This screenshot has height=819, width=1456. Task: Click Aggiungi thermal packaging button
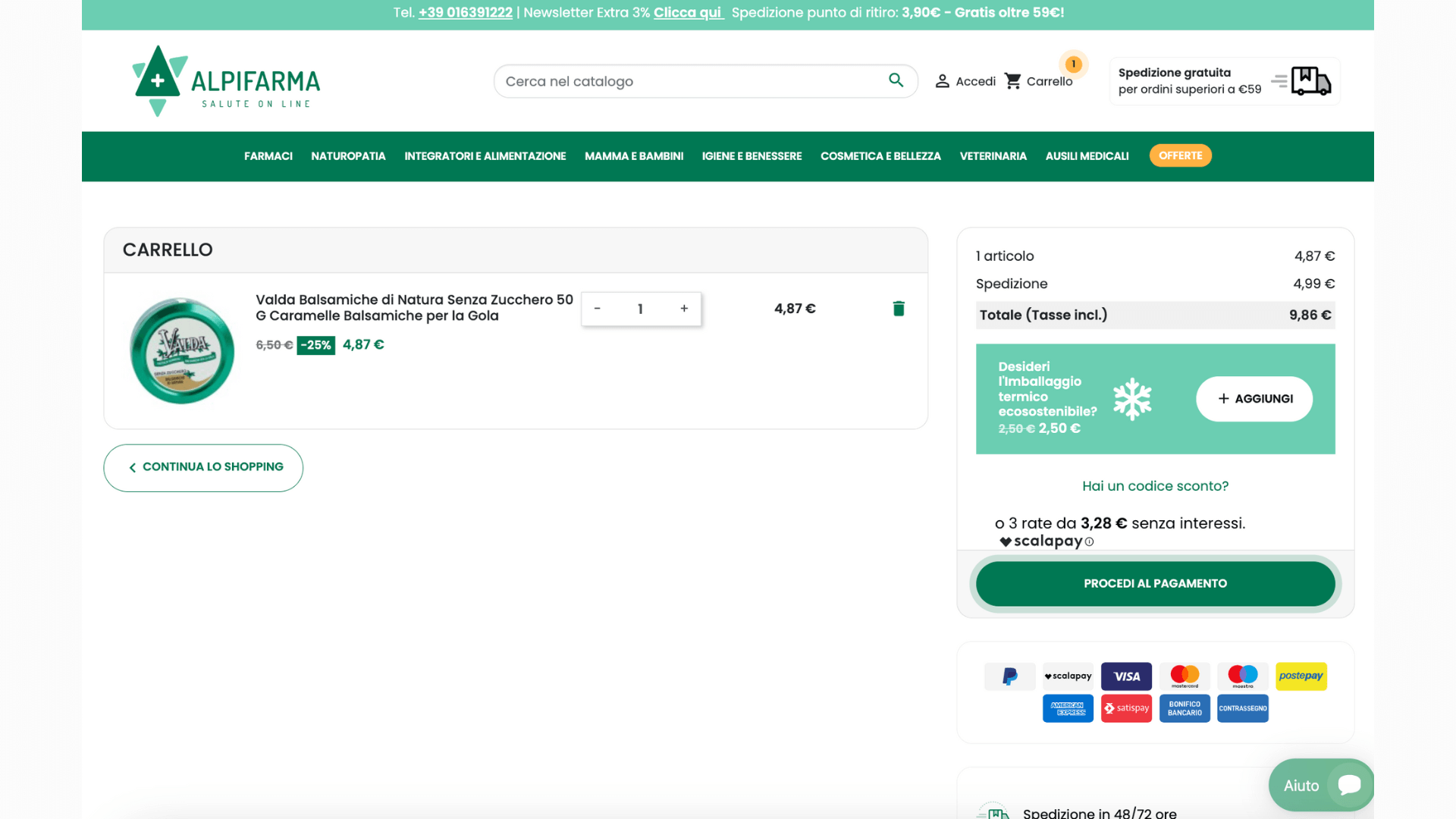(1254, 399)
